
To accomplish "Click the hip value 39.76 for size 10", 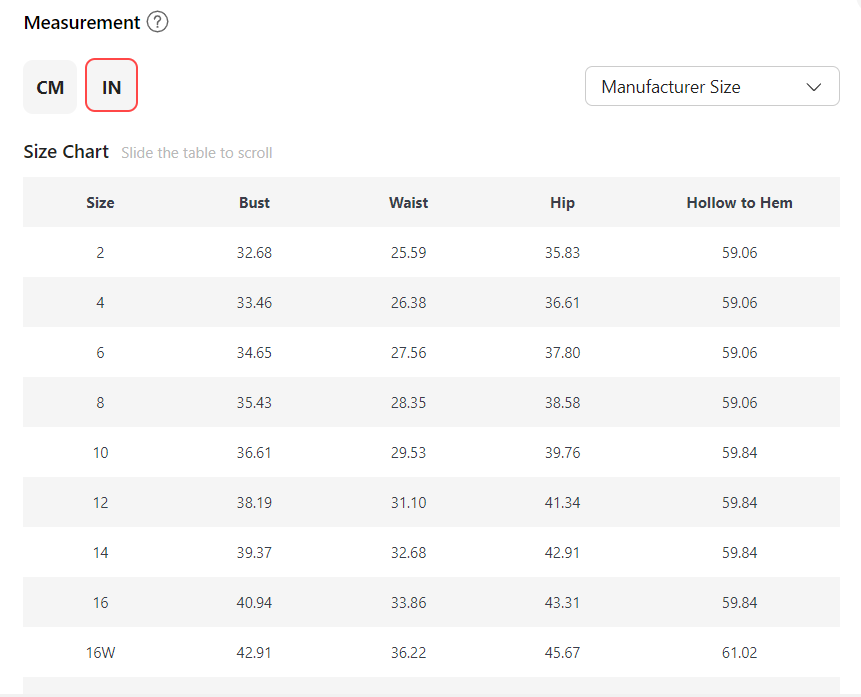I will pos(562,453).
